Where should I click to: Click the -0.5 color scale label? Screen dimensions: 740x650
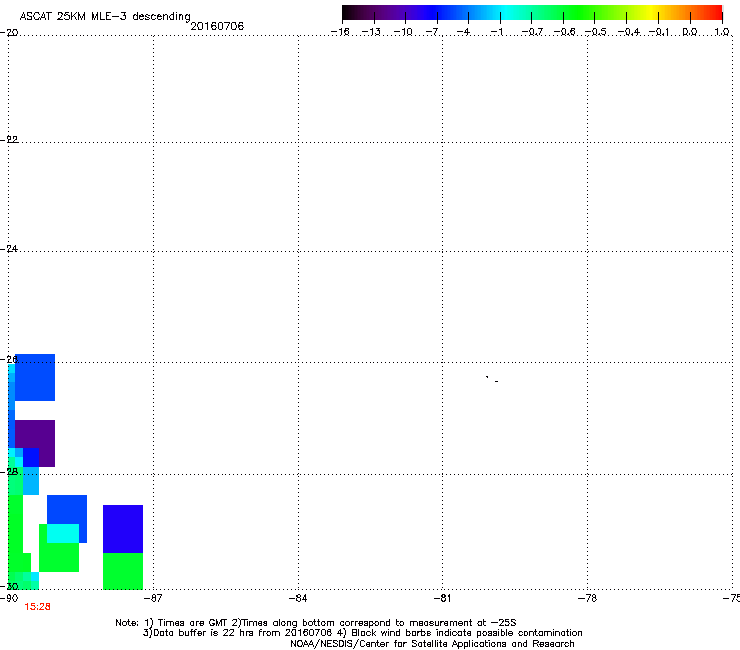click(596, 32)
